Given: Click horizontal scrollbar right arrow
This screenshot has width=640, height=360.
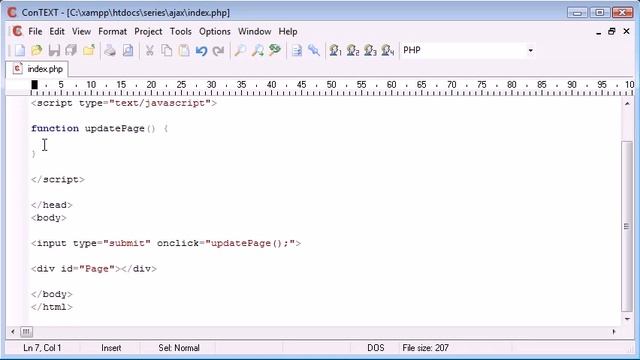Looking at the screenshot, I should tap(614, 331).
